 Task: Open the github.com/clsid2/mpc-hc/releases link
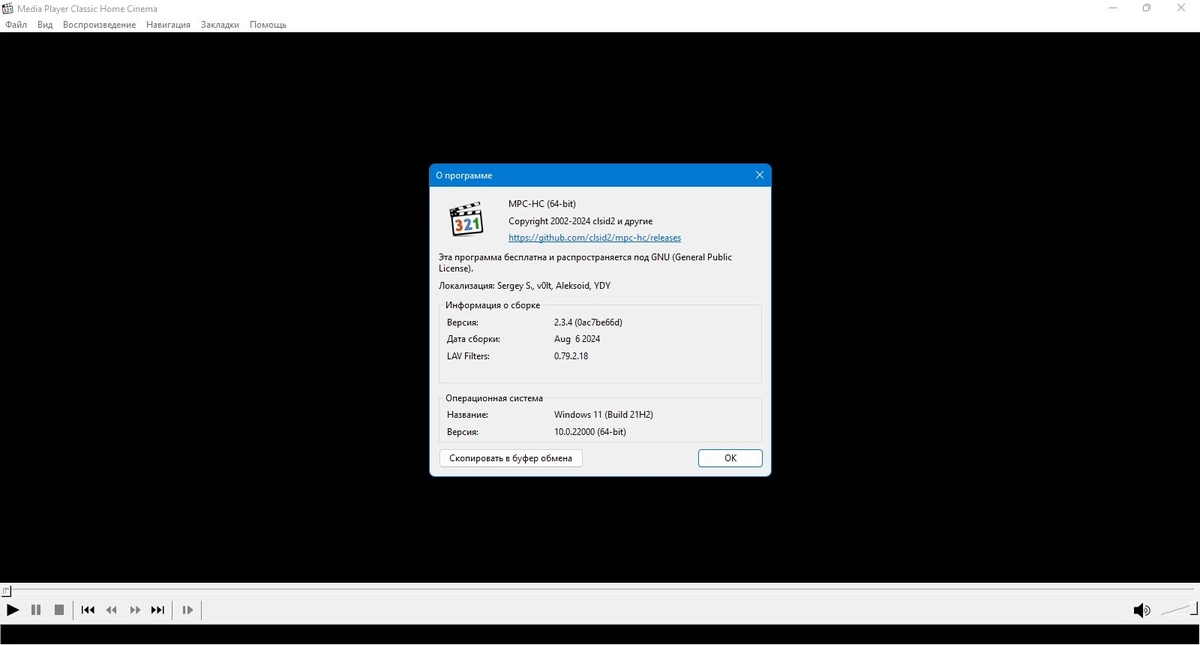point(595,238)
